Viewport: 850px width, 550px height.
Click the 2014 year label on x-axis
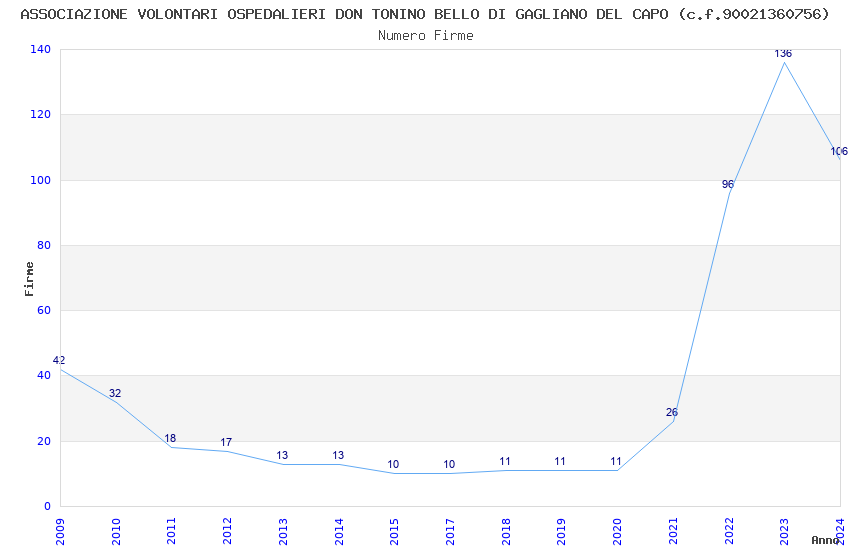(x=339, y=531)
